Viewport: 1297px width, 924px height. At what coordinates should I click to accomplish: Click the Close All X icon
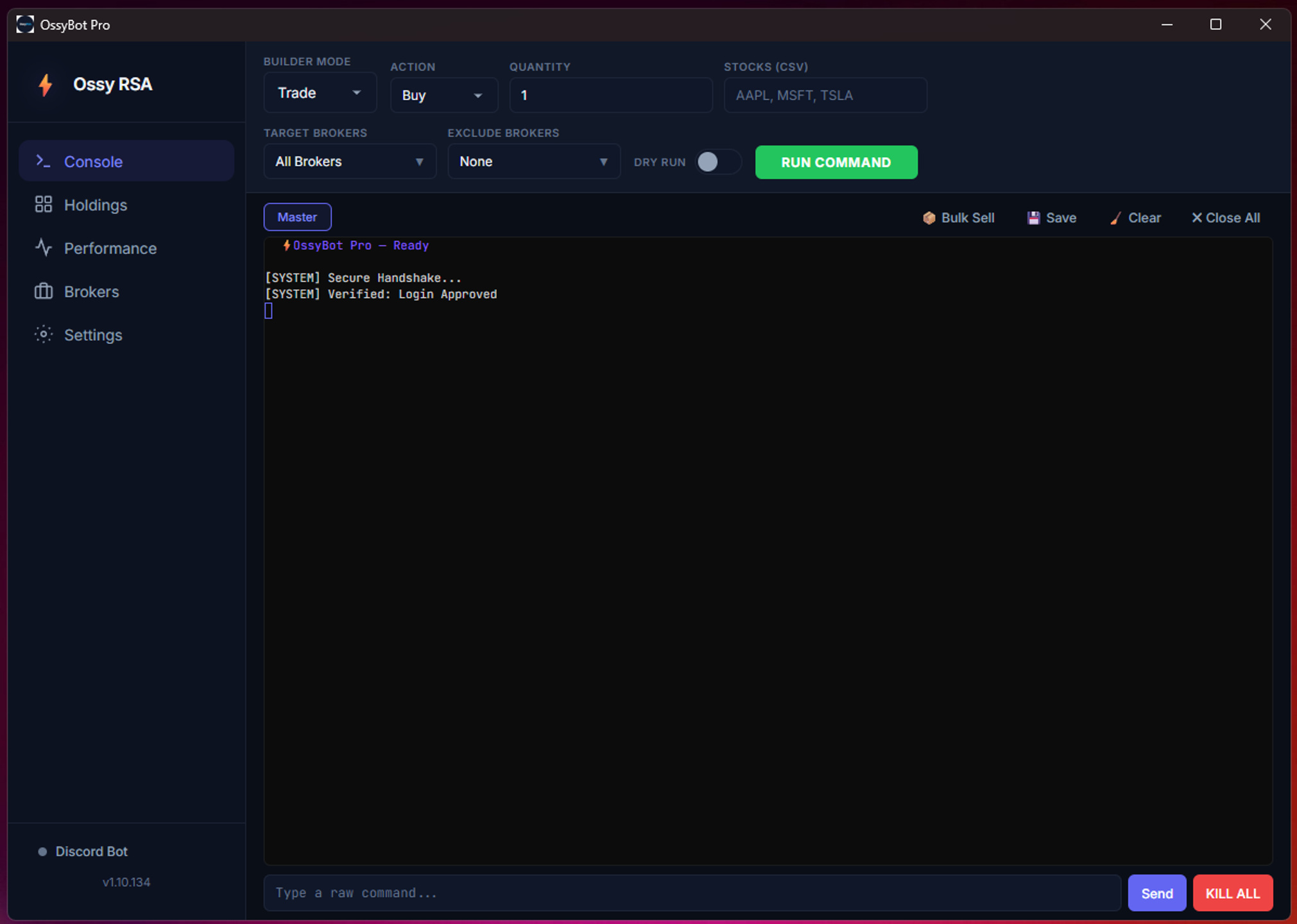click(x=1197, y=218)
